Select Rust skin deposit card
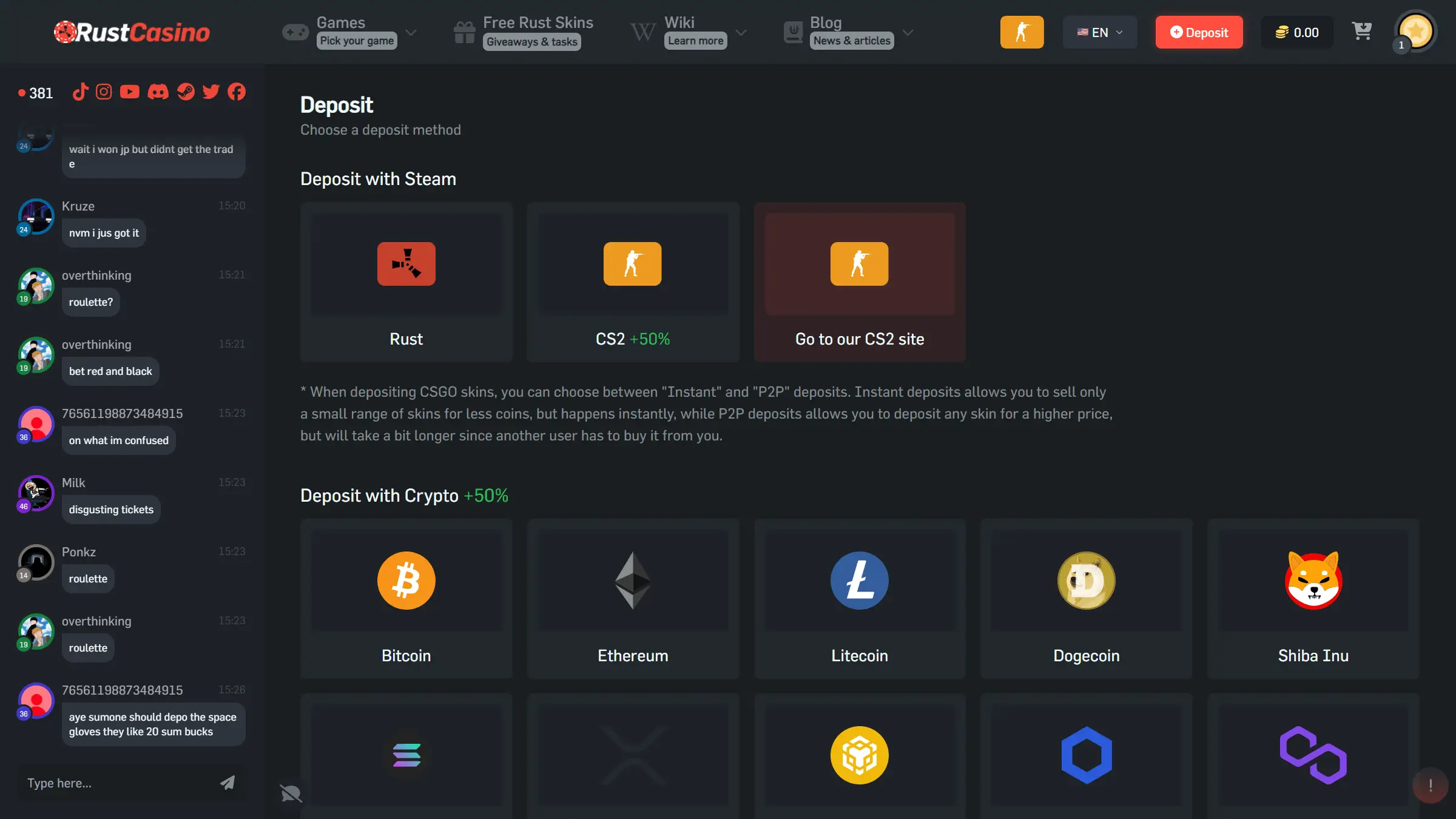Screen dimensions: 1456x819 406,282
